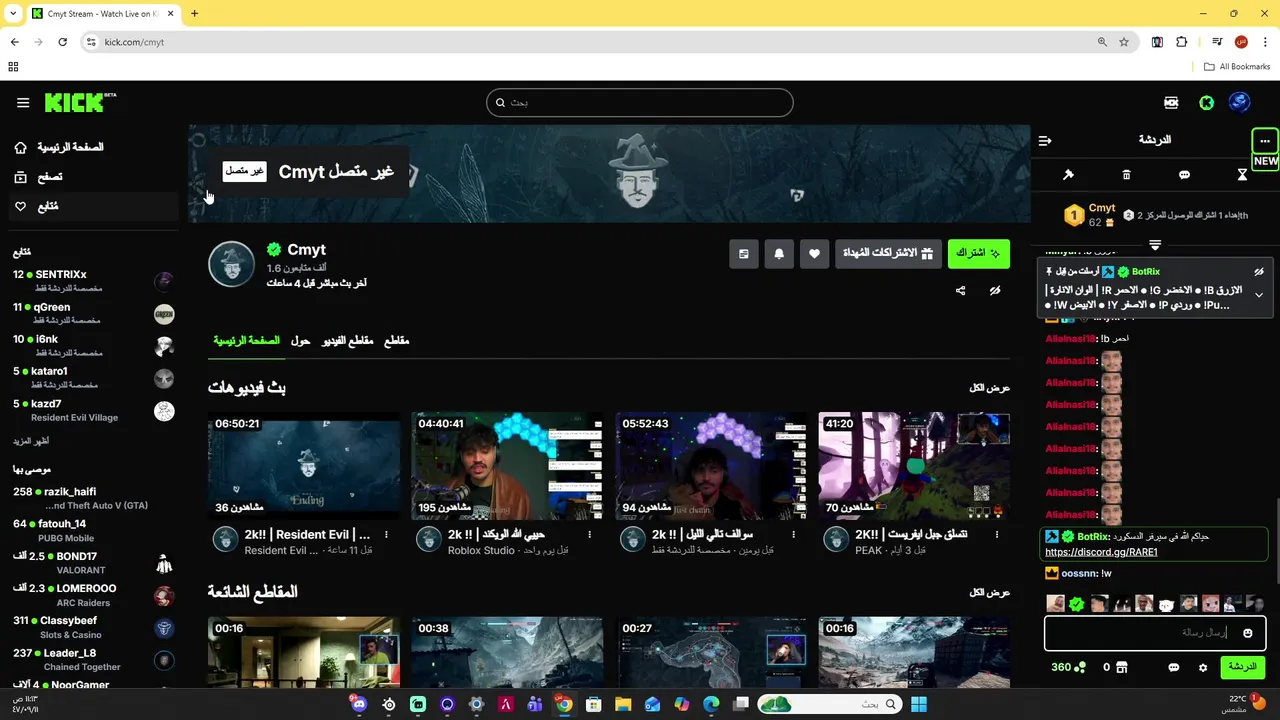Open SENTRIXx channel in sidebar
Image resolution: width=1280 pixels, height=720 pixels.
coord(94,280)
